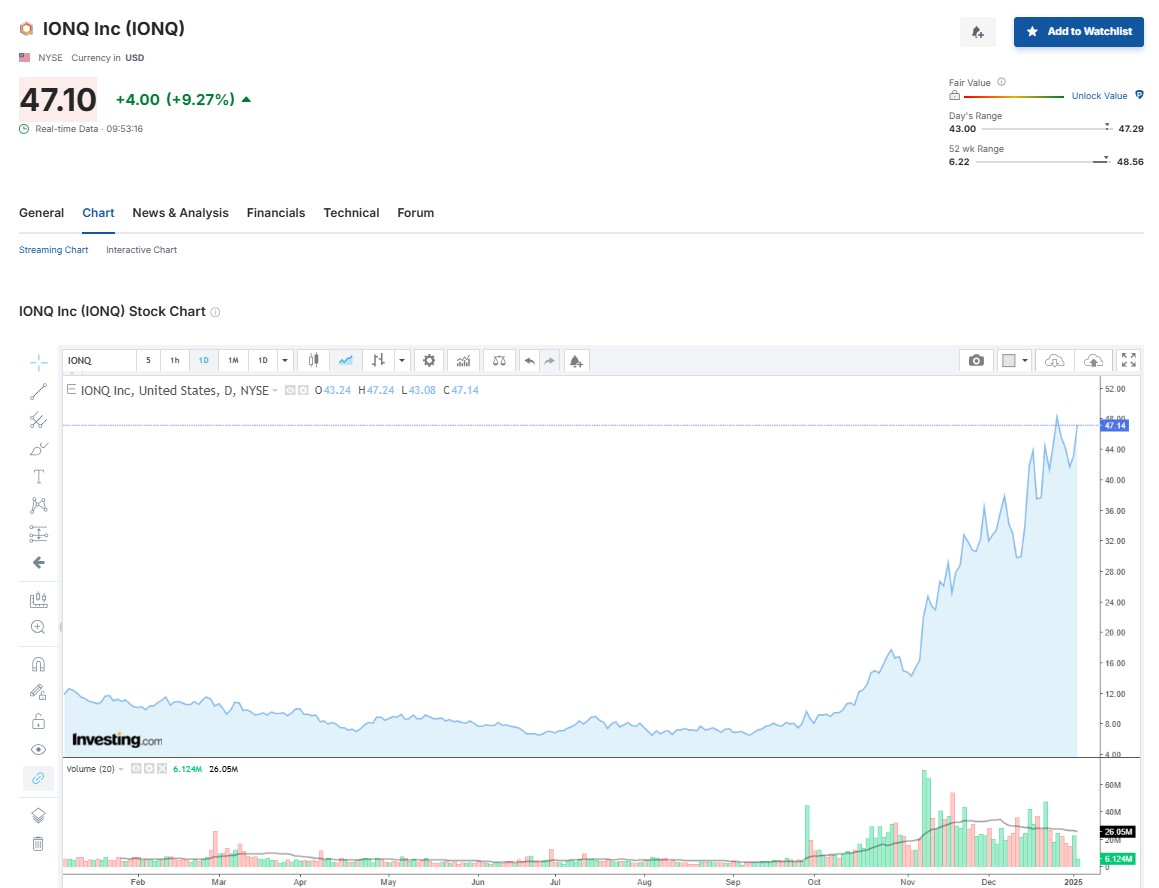1159x888 pixels.
Task: Open the News & Analysis tab
Action: tap(180, 213)
